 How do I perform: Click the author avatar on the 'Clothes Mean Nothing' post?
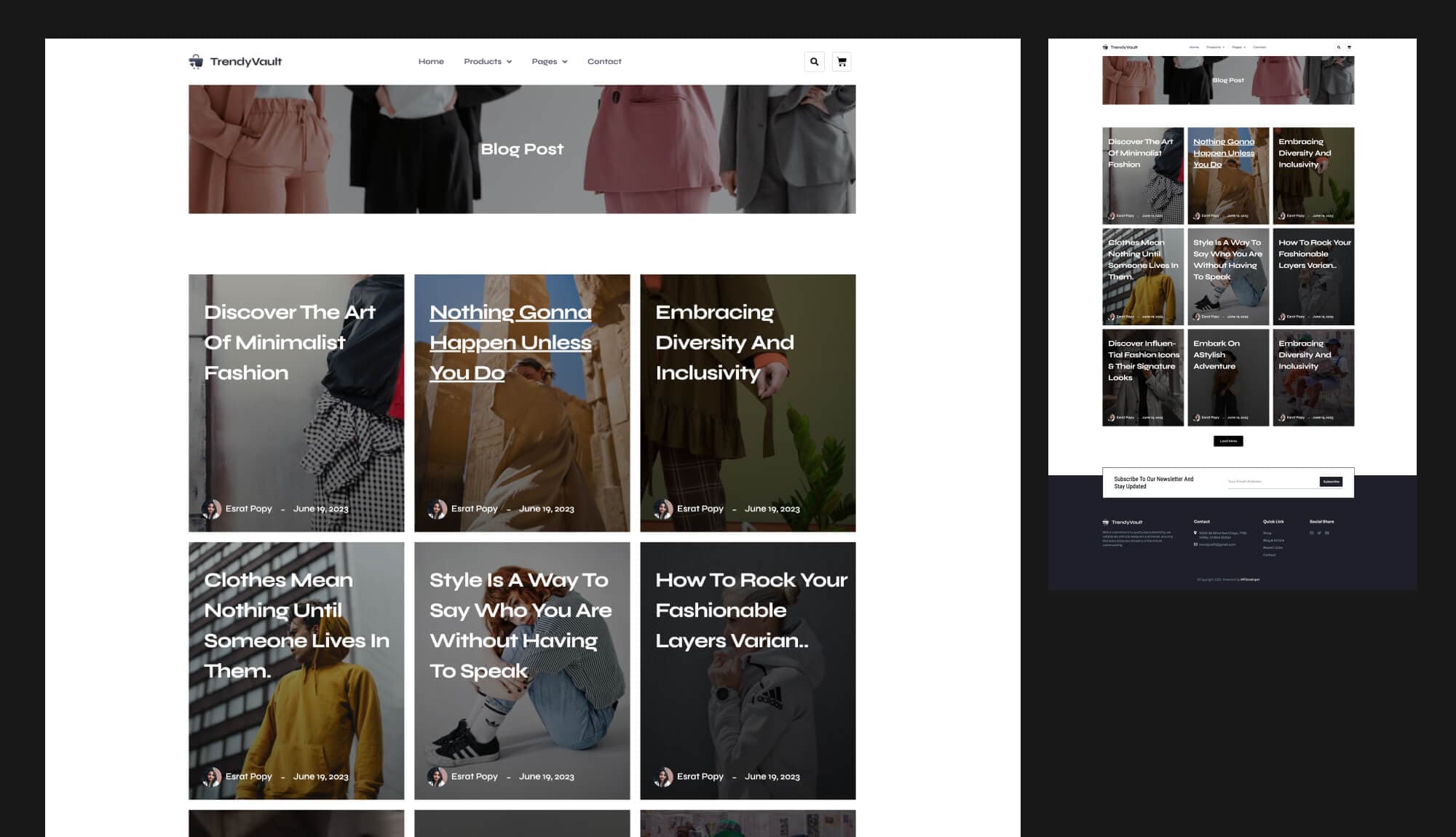click(213, 776)
